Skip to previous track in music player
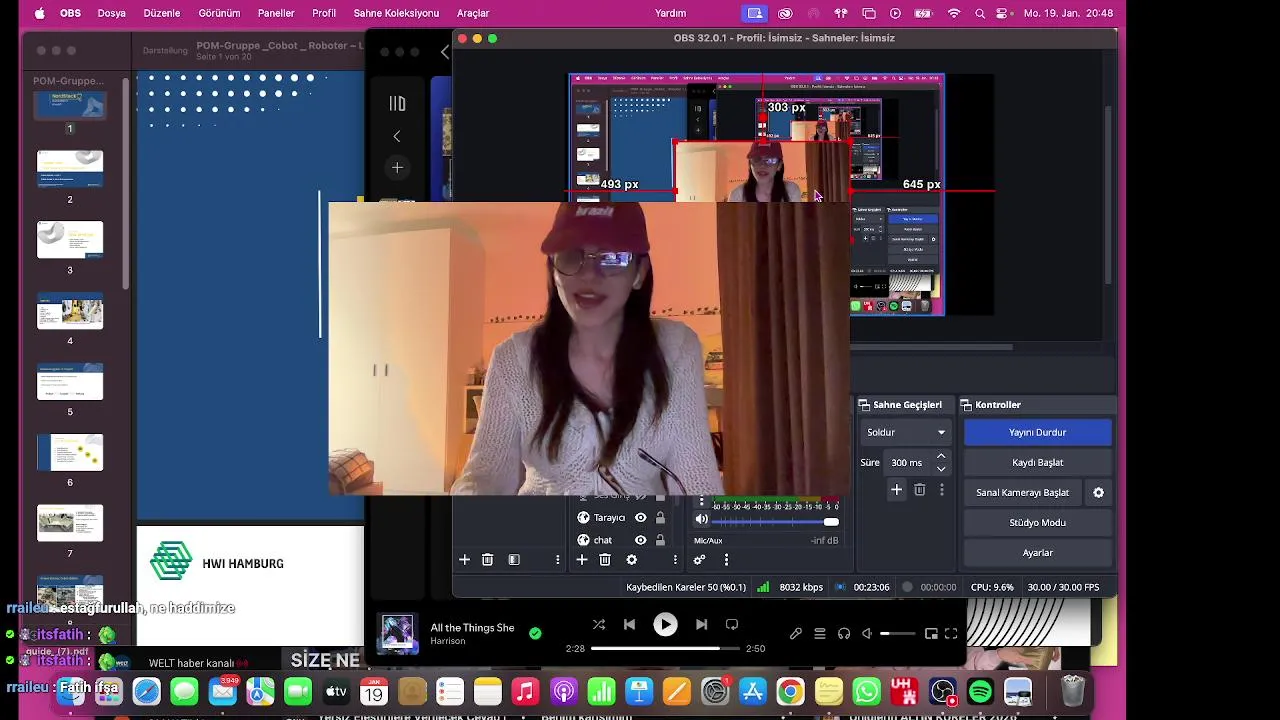 coord(629,625)
